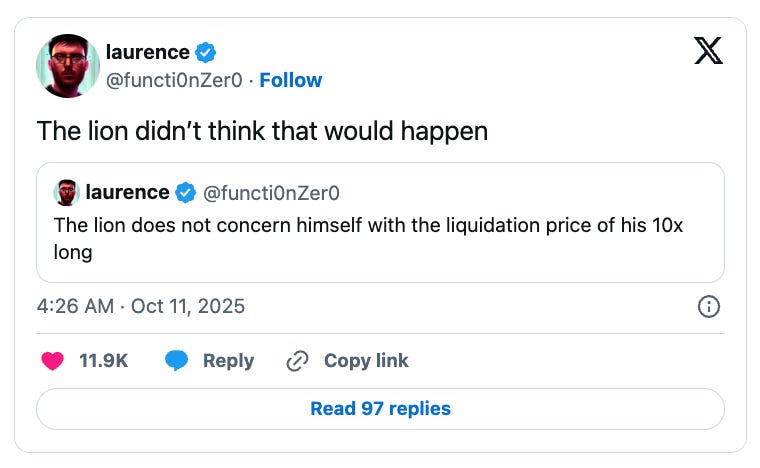Click the Reply text label
The height and width of the screenshot is (468, 760).
[228, 361]
